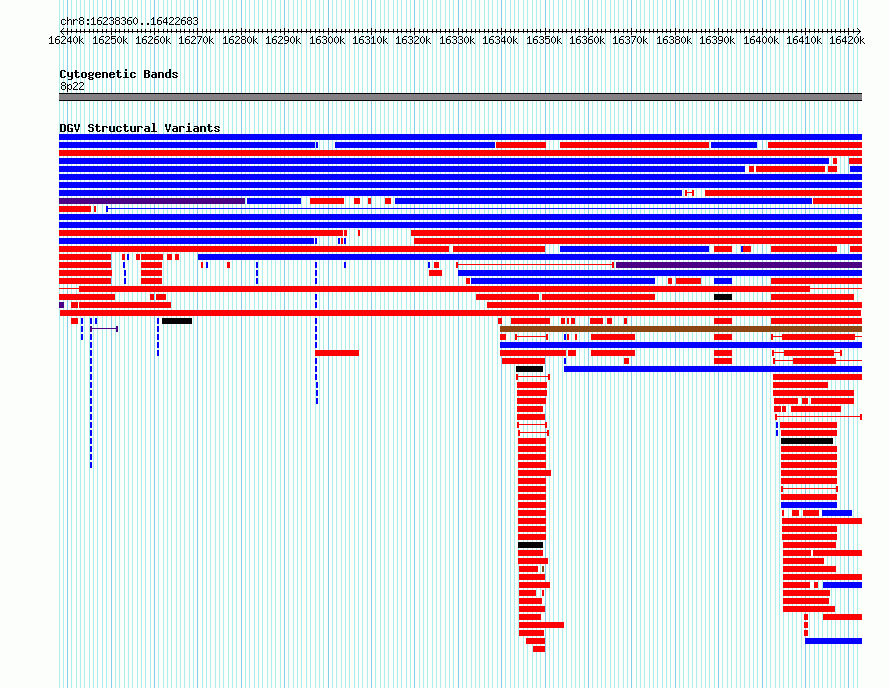890x688 pixels.
Task: Click the 16250k ruler label
Action: tap(110, 40)
